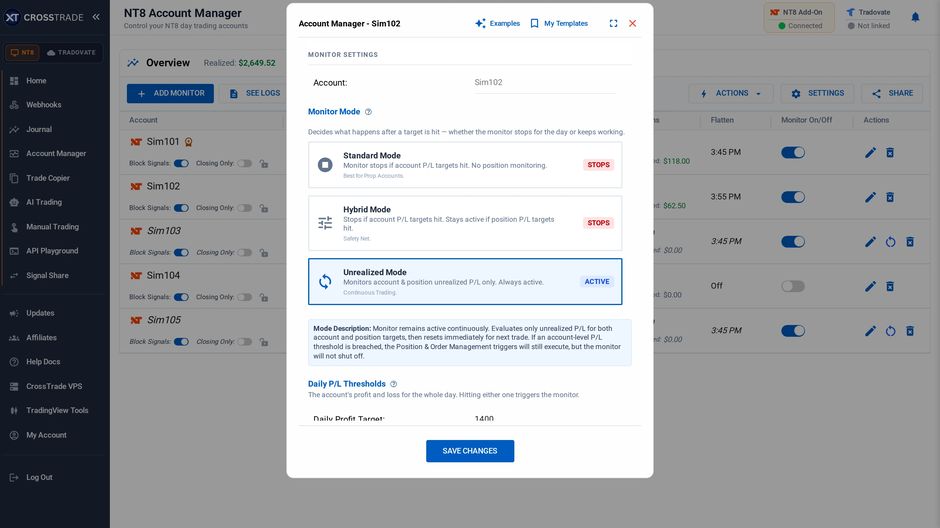
Task: Select the Standard Mode option
Action: (x=465, y=165)
